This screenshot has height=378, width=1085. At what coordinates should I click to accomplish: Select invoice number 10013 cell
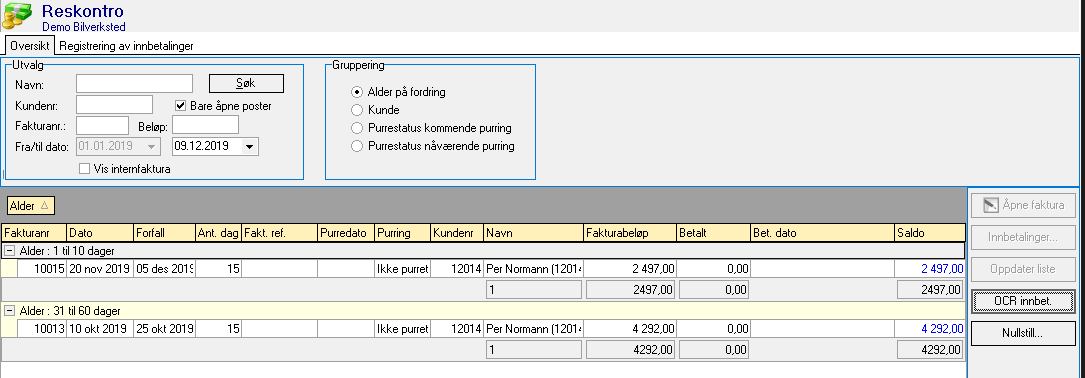[42, 329]
